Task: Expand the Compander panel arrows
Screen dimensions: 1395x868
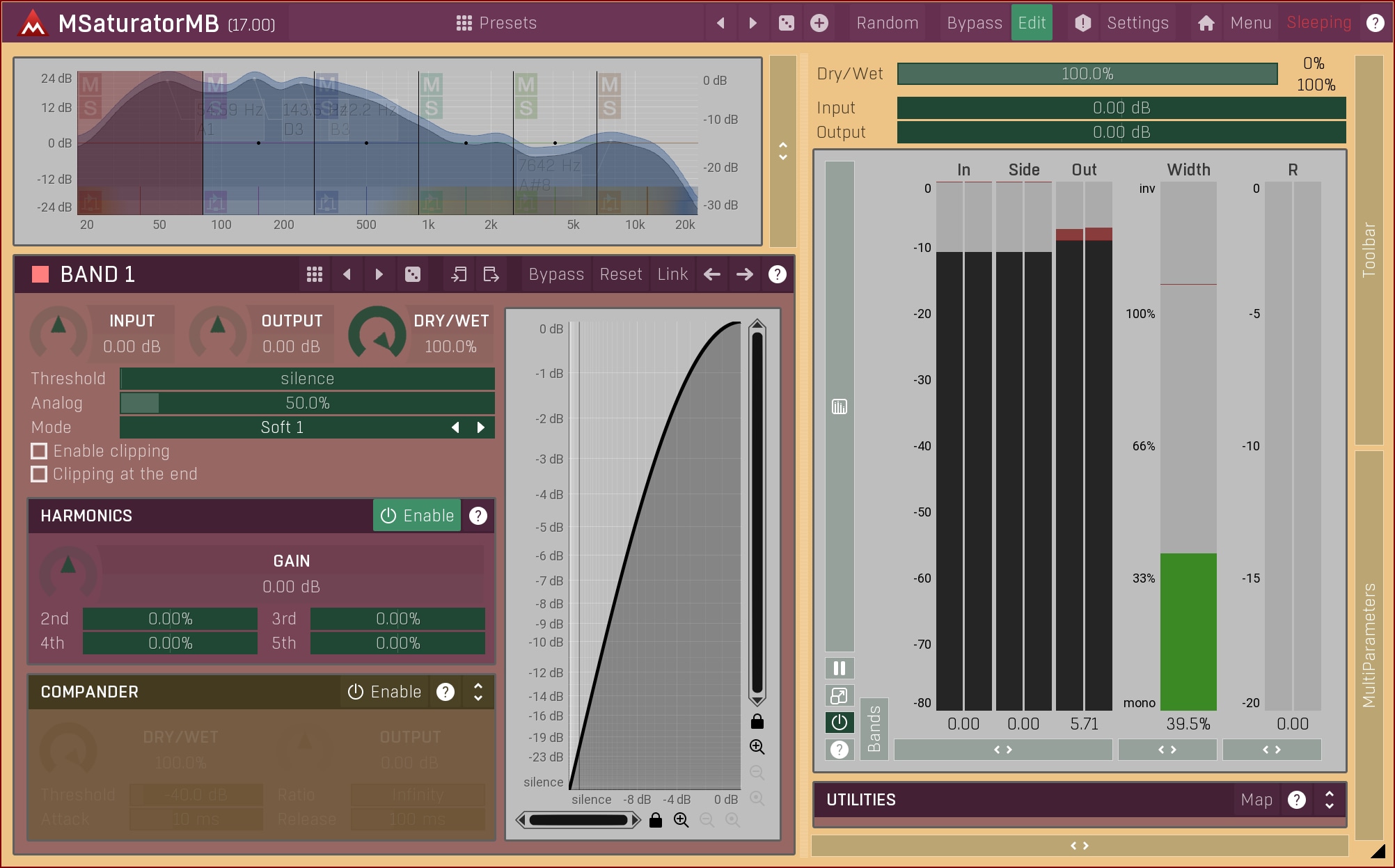Action: (478, 692)
